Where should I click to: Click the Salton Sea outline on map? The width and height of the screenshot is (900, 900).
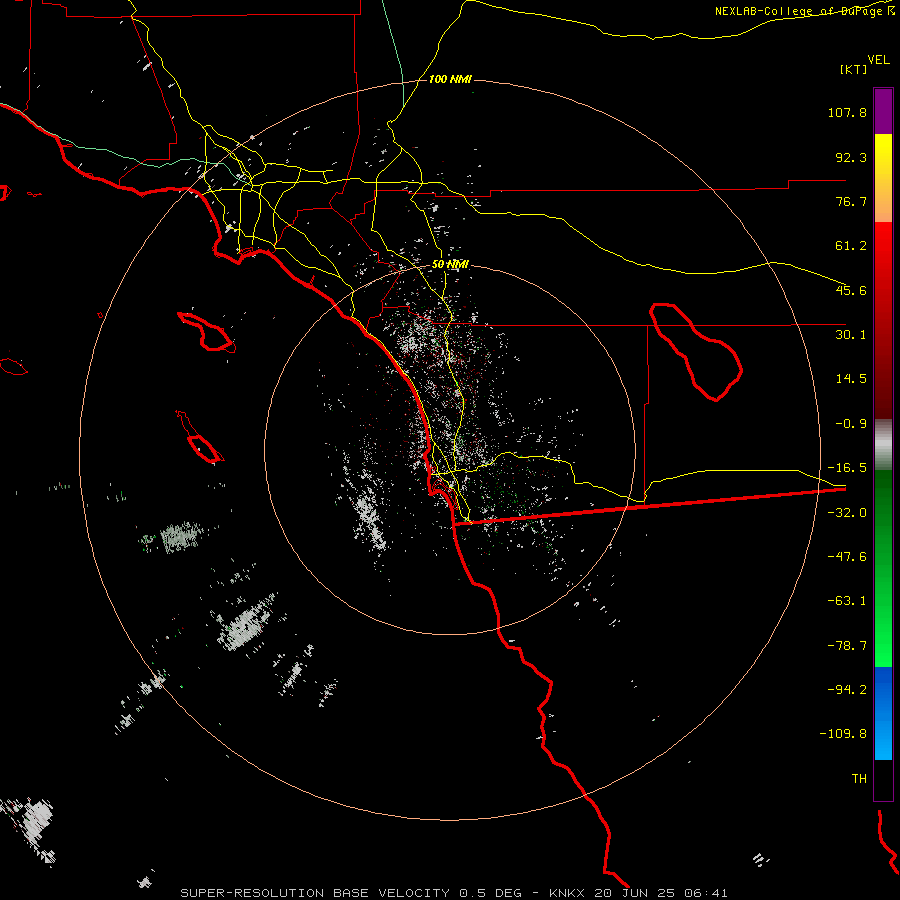click(x=696, y=352)
